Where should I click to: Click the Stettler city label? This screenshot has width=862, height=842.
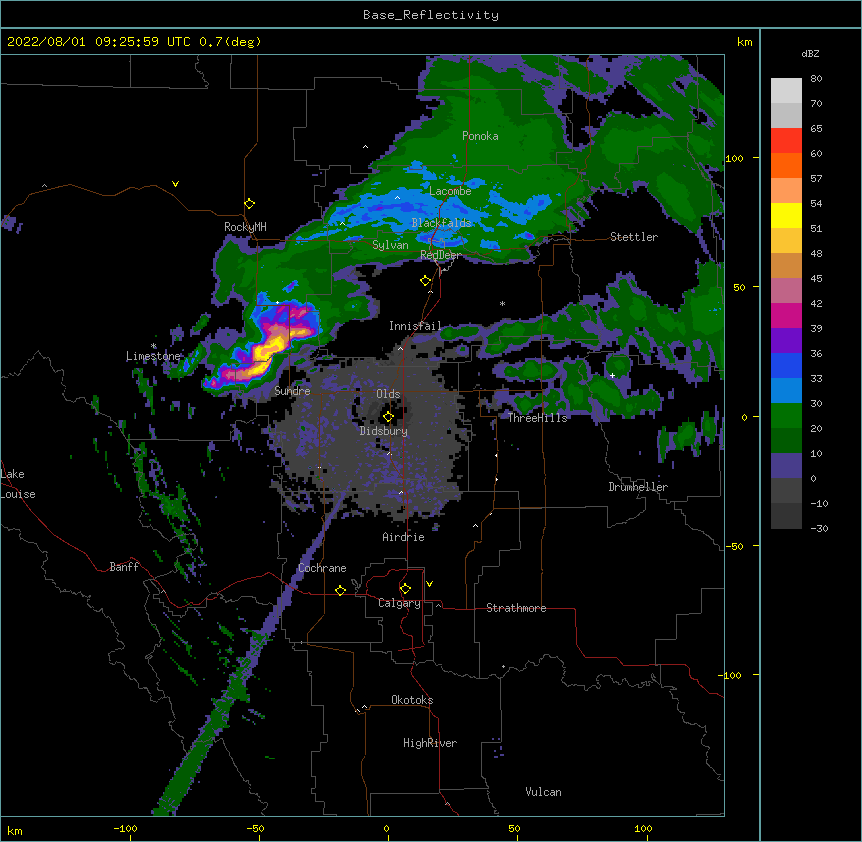pos(634,237)
